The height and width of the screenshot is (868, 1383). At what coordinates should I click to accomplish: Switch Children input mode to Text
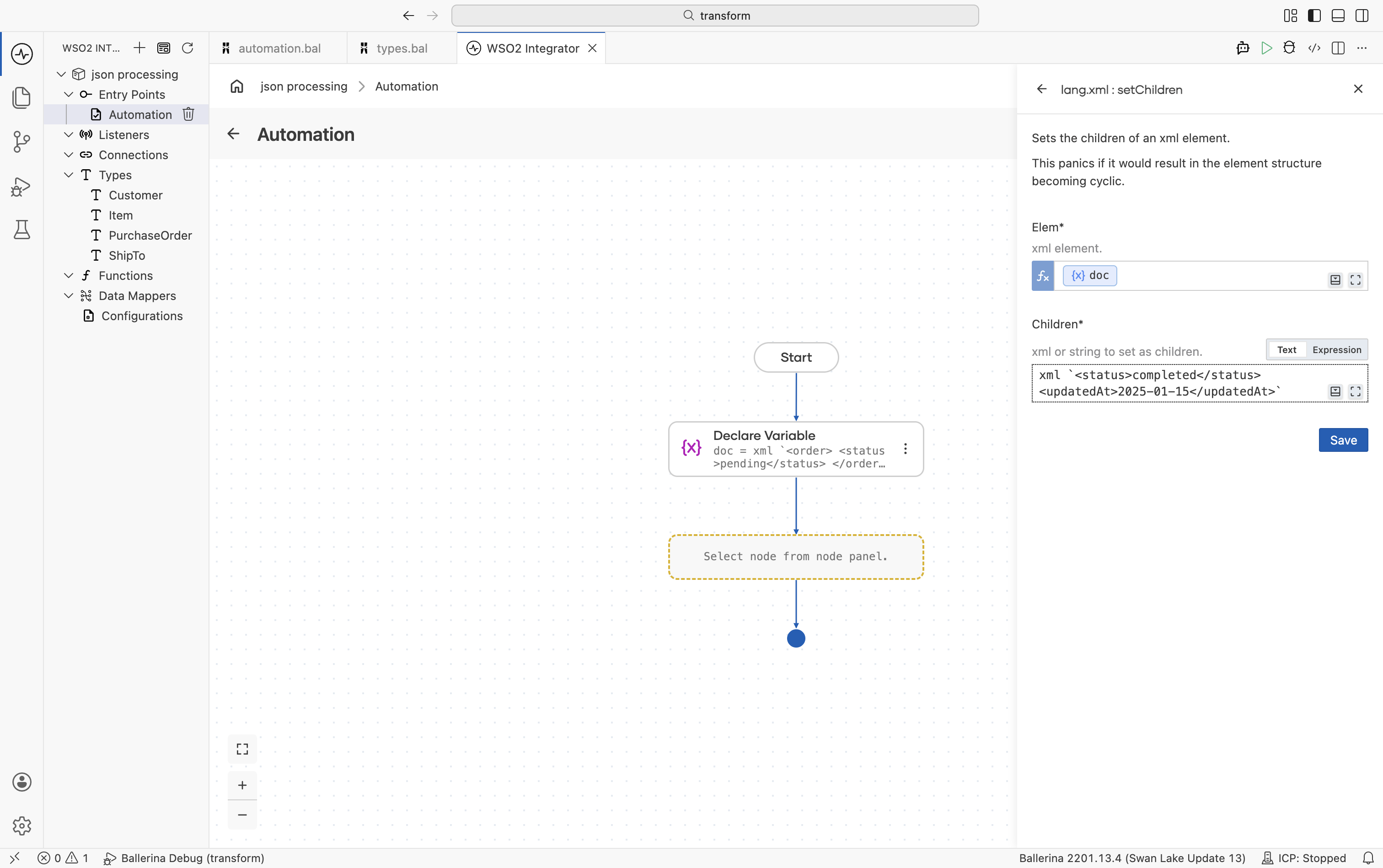click(x=1287, y=349)
